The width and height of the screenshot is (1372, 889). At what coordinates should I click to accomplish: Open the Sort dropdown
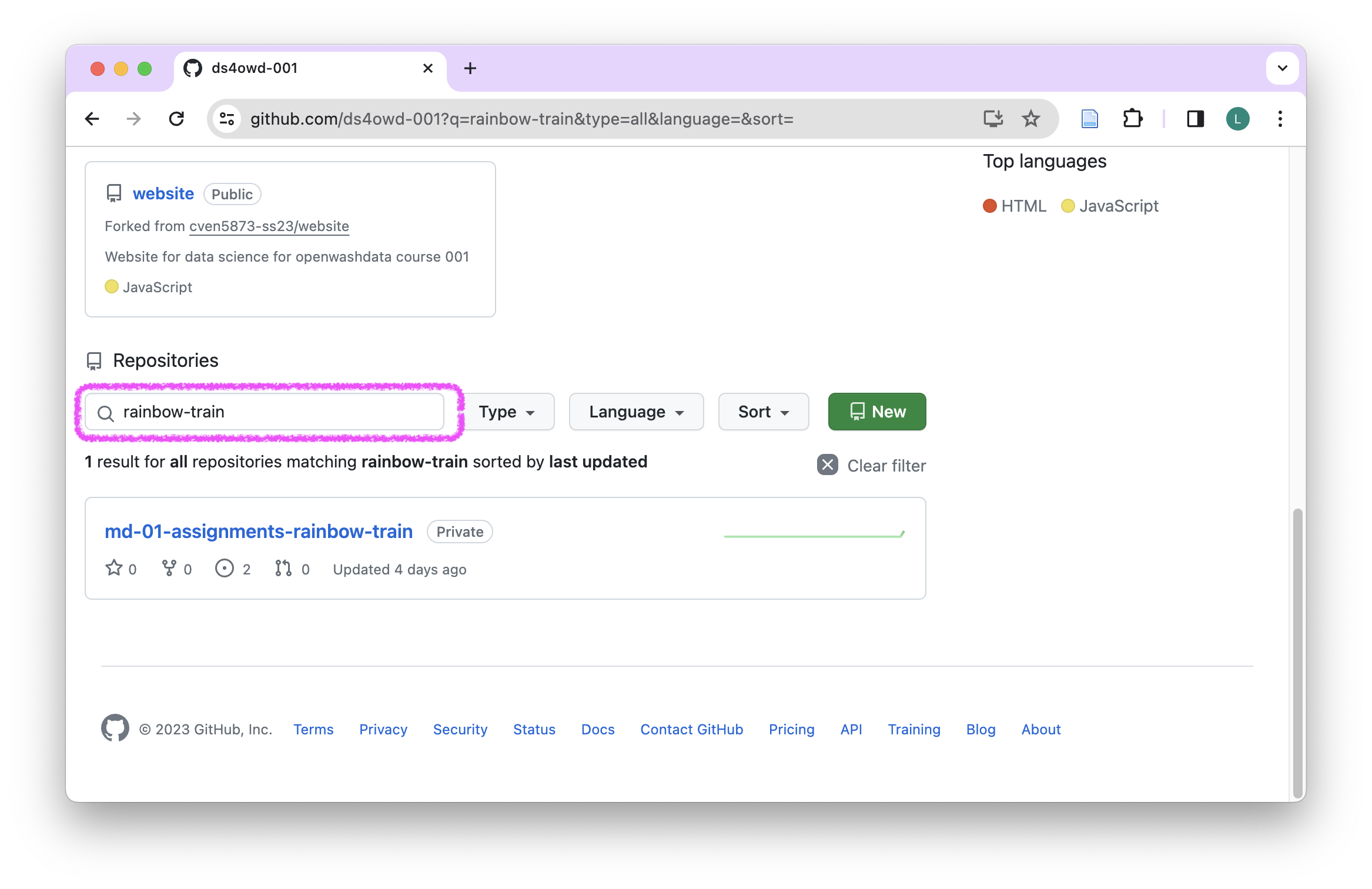(763, 412)
